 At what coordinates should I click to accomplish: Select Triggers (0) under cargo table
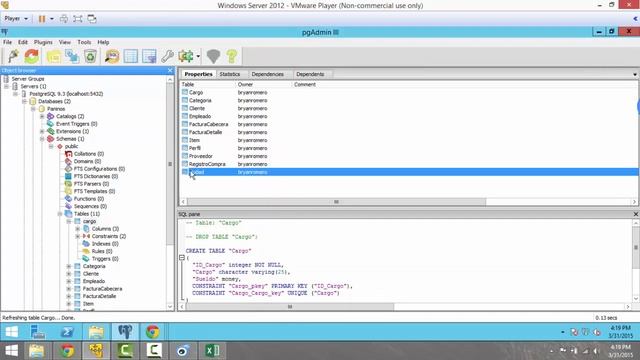point(105,259)
